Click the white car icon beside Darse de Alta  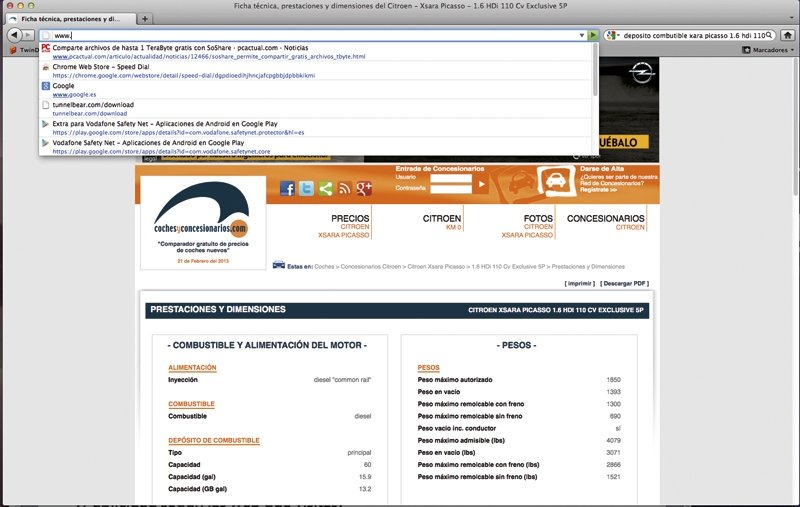[x=556, y=182]
